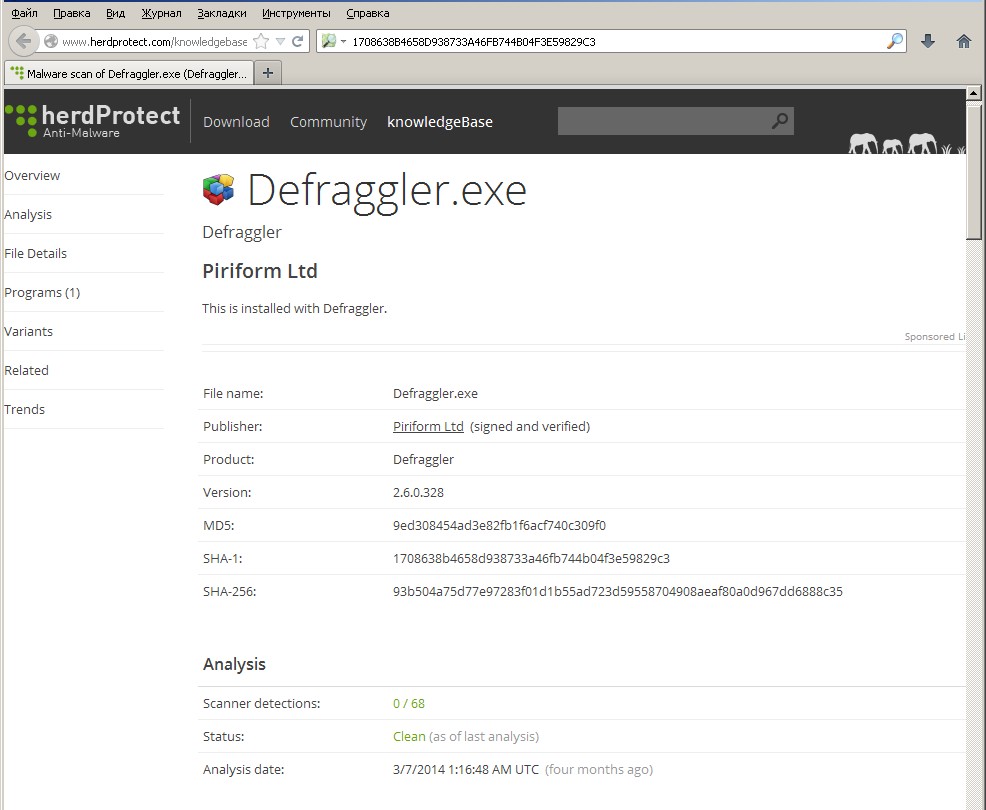Open the Журнал menu
Screen dimensions: 986x810
click(161, 13)
